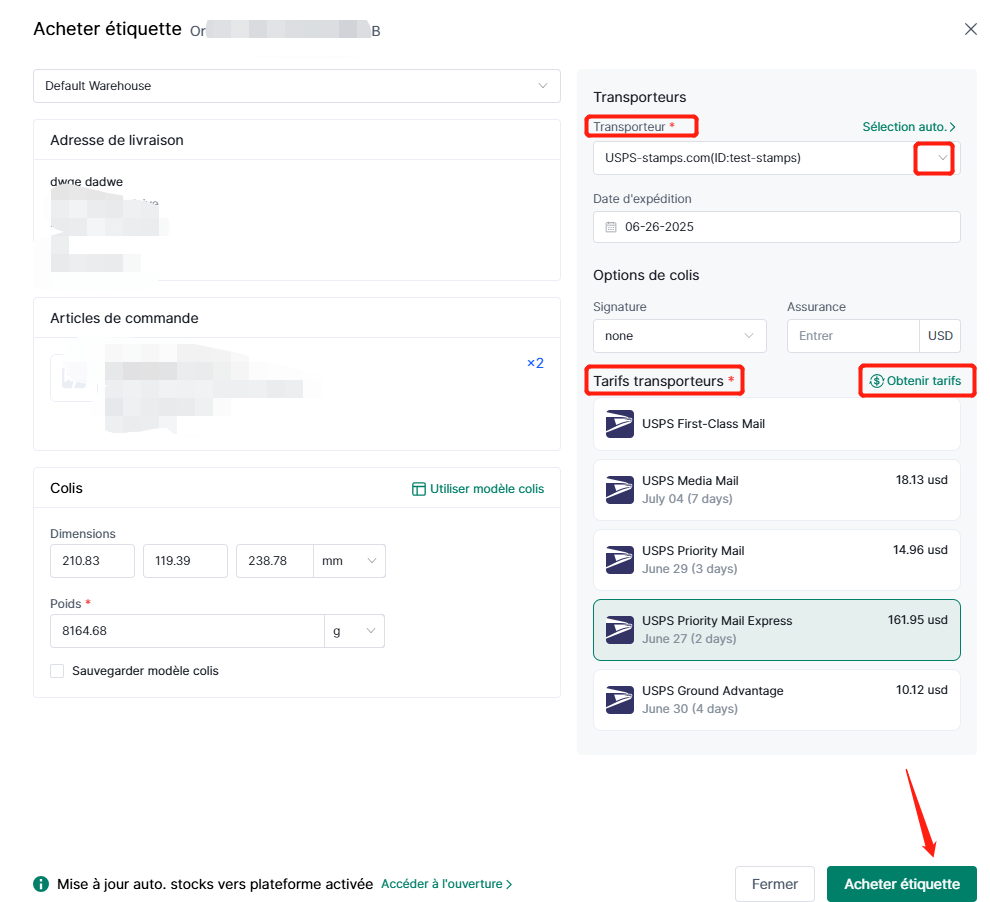
Task: Click USPS logo on Priority Mail 14.96 card
Action: click(x=619, y=560)
